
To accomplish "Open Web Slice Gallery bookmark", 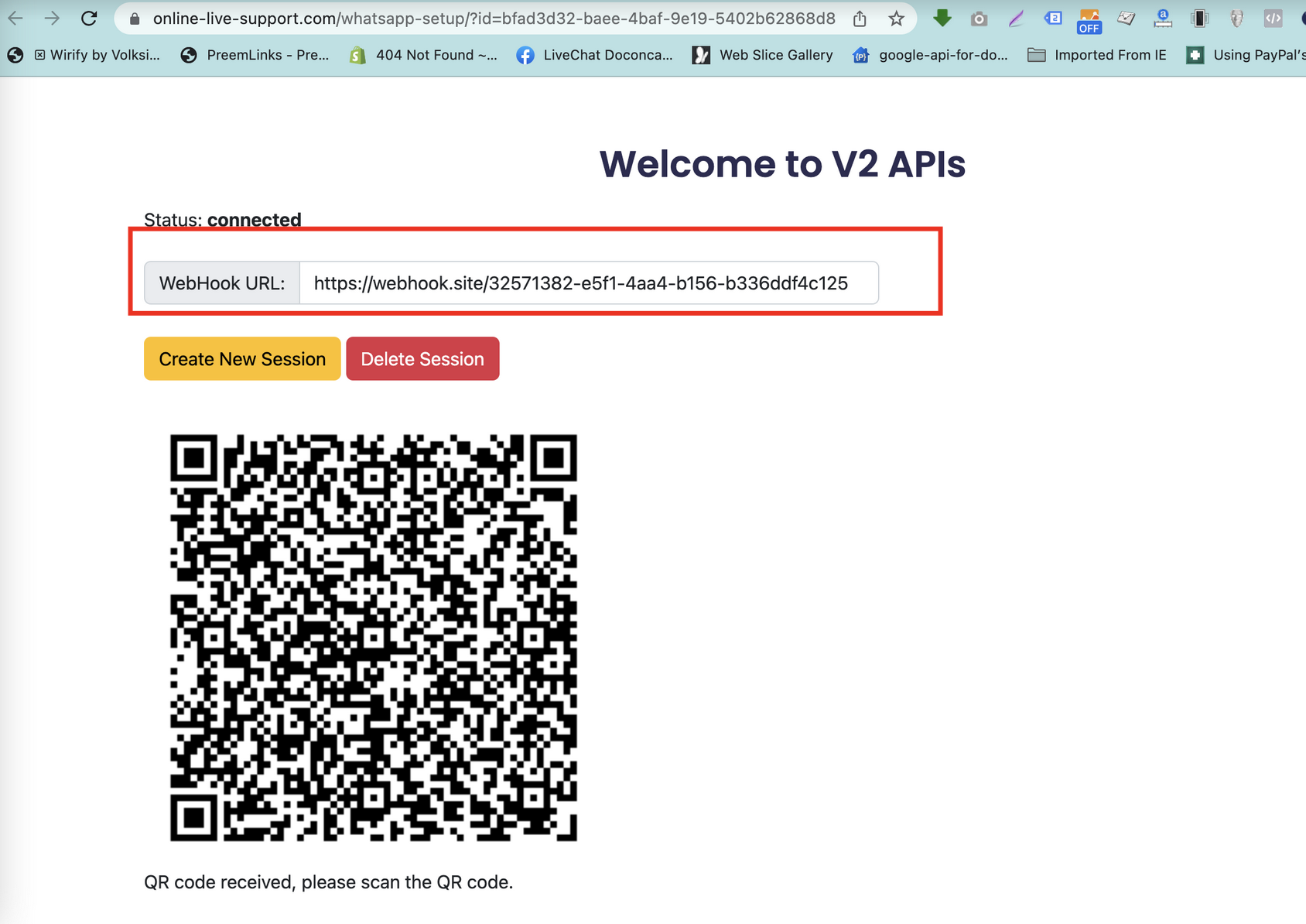I will pos(763,55).
